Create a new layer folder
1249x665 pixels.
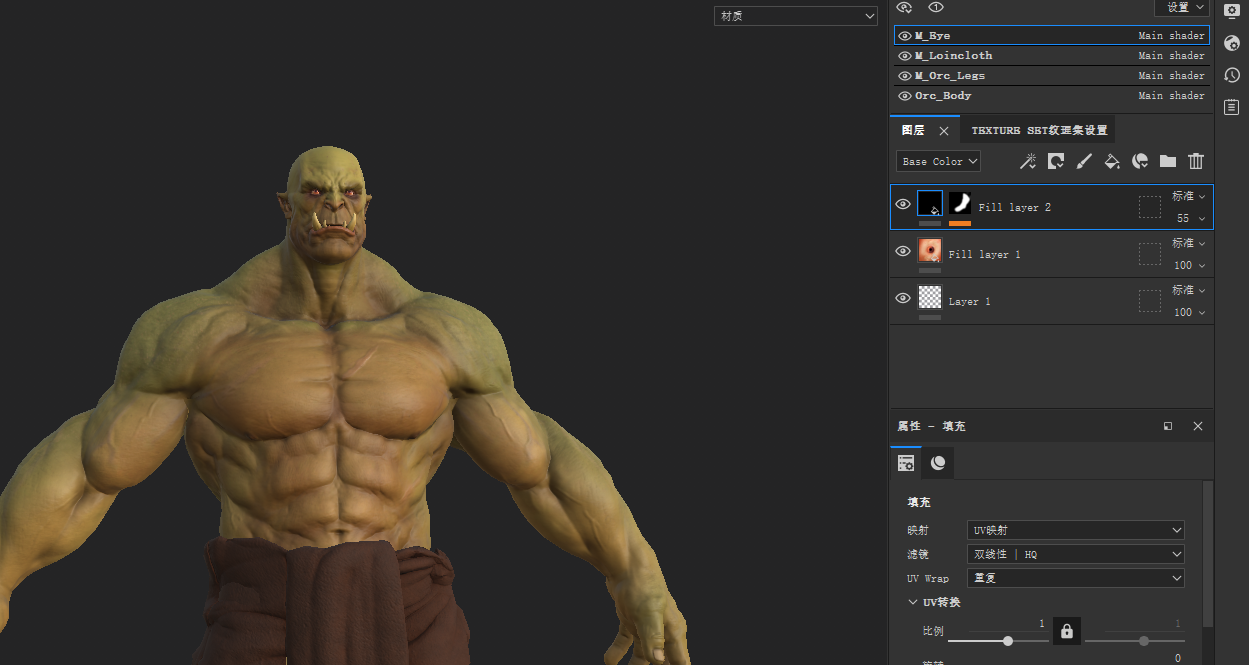coord(1167,161)
